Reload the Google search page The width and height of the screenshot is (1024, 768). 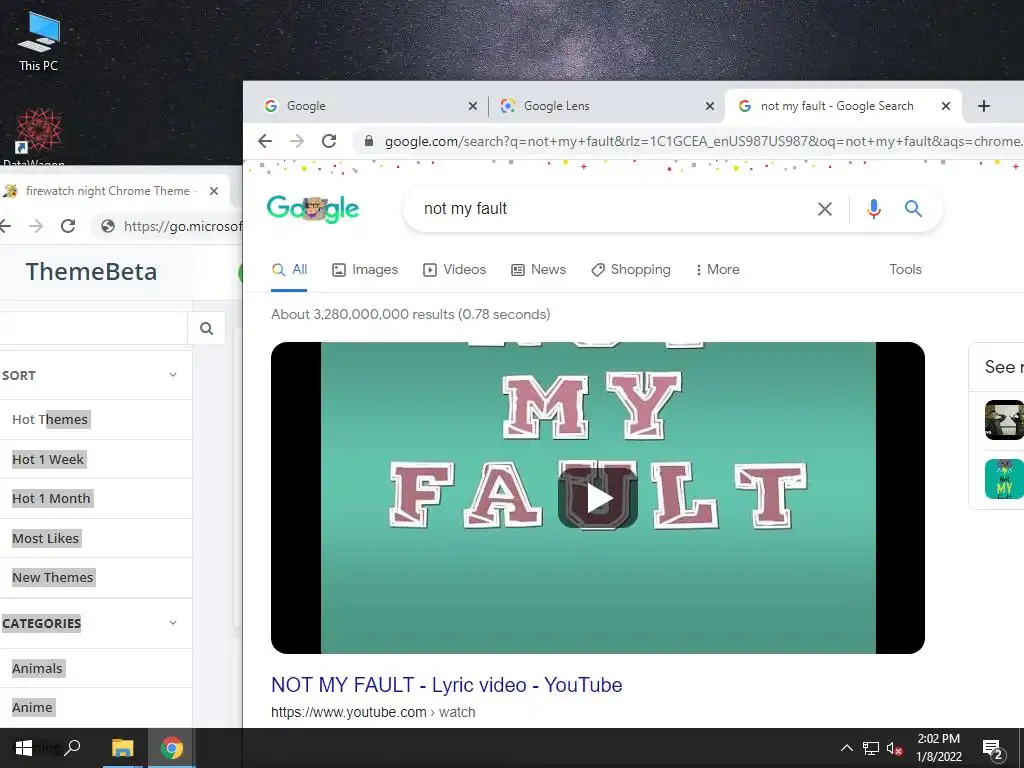point(329,141)
